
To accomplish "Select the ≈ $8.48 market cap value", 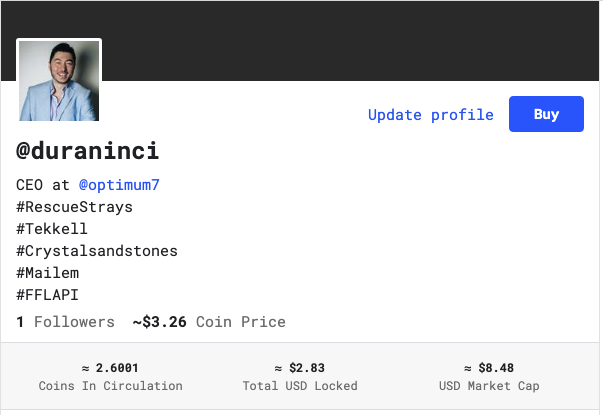I will 489,368.
